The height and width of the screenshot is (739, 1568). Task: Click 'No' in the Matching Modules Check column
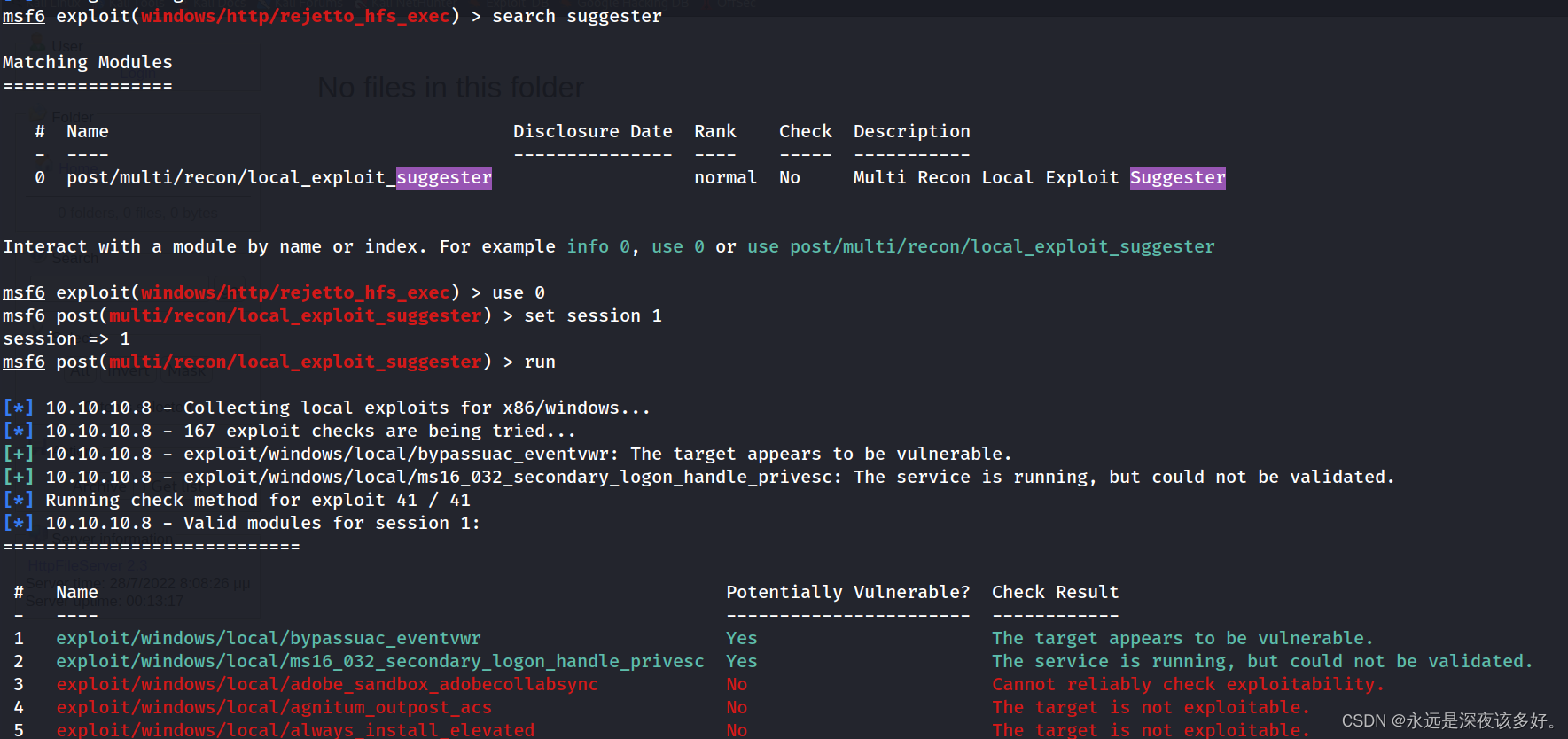pyautogui.click(x=790, y=177)
